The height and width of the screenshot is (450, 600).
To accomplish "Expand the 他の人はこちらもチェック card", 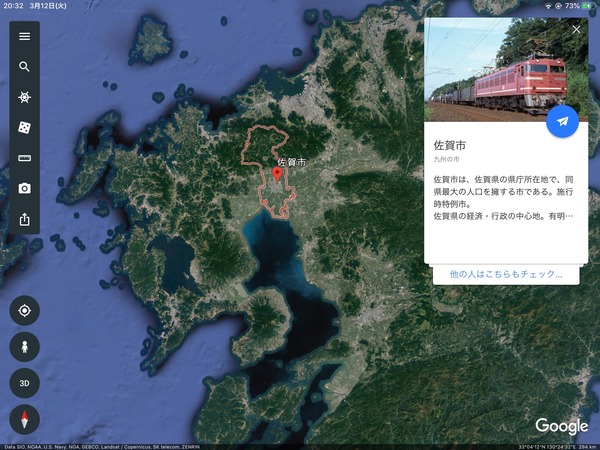I will (x=506, y=274).
